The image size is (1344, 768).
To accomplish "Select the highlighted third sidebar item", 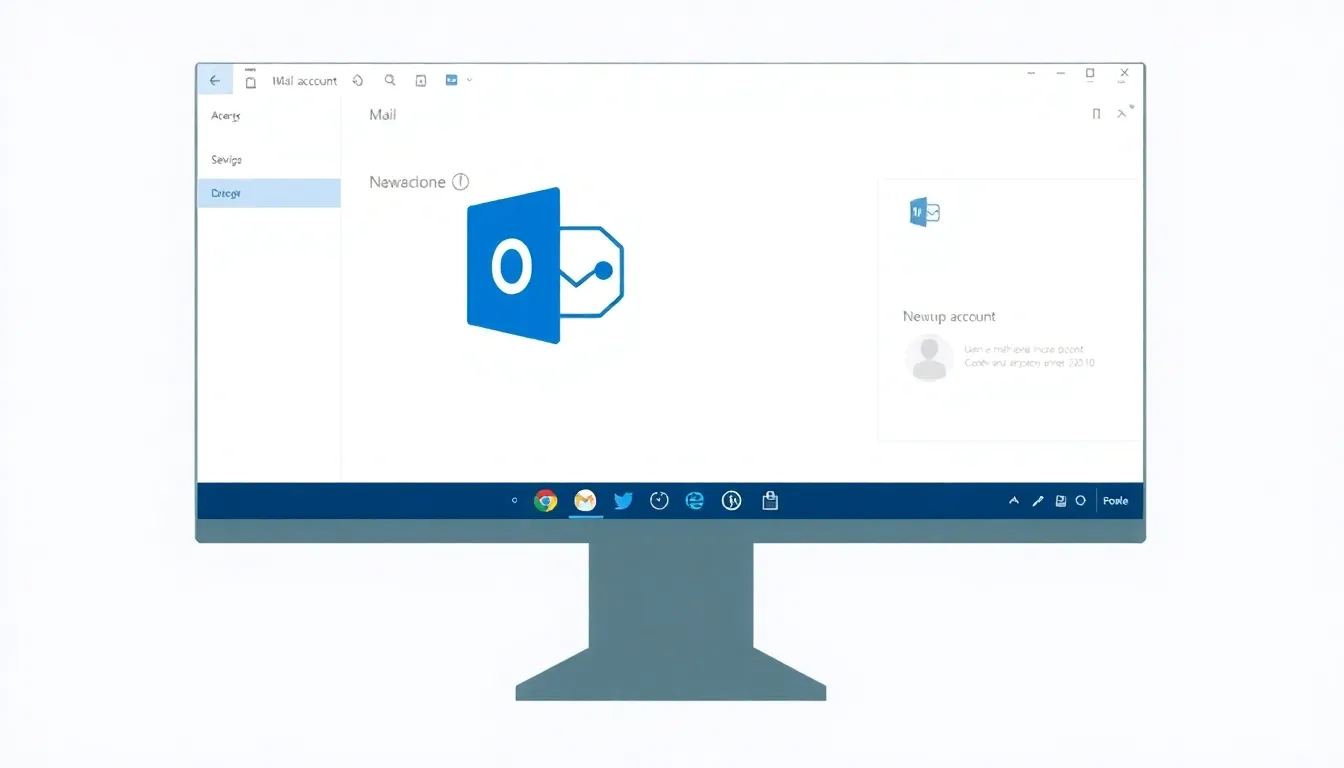I will click(268, 193).
